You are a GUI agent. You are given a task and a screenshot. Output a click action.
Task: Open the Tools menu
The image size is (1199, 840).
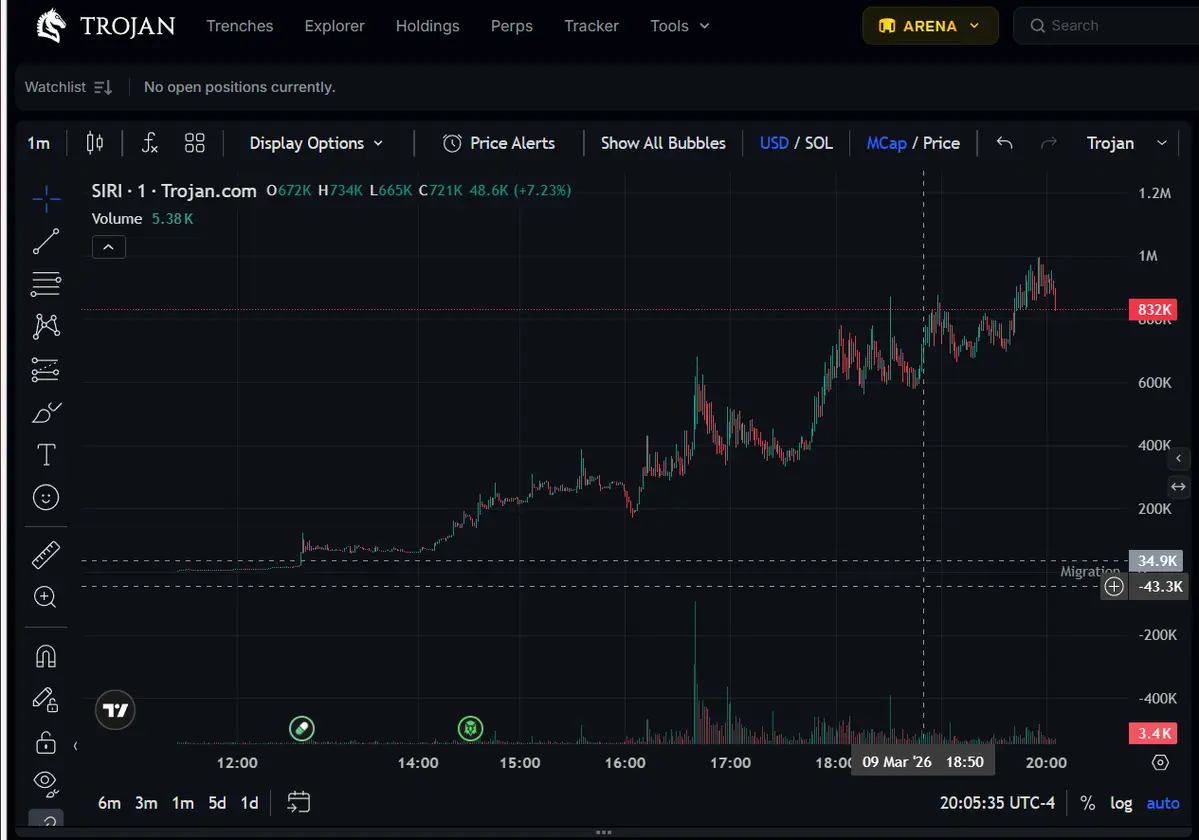[679, 26]
